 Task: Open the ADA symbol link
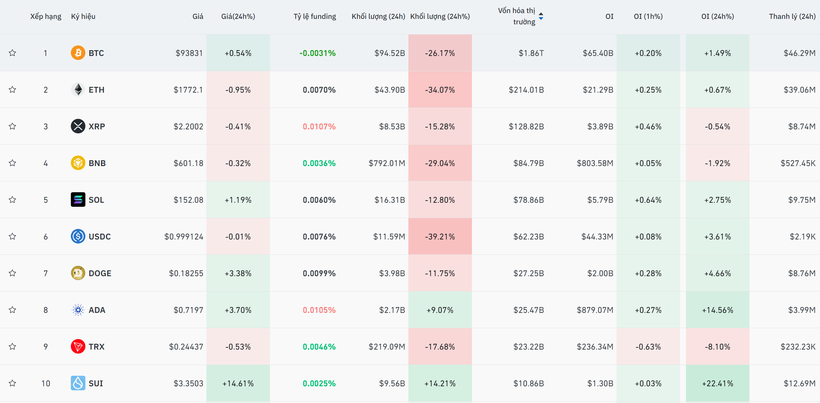coord(97,310)
